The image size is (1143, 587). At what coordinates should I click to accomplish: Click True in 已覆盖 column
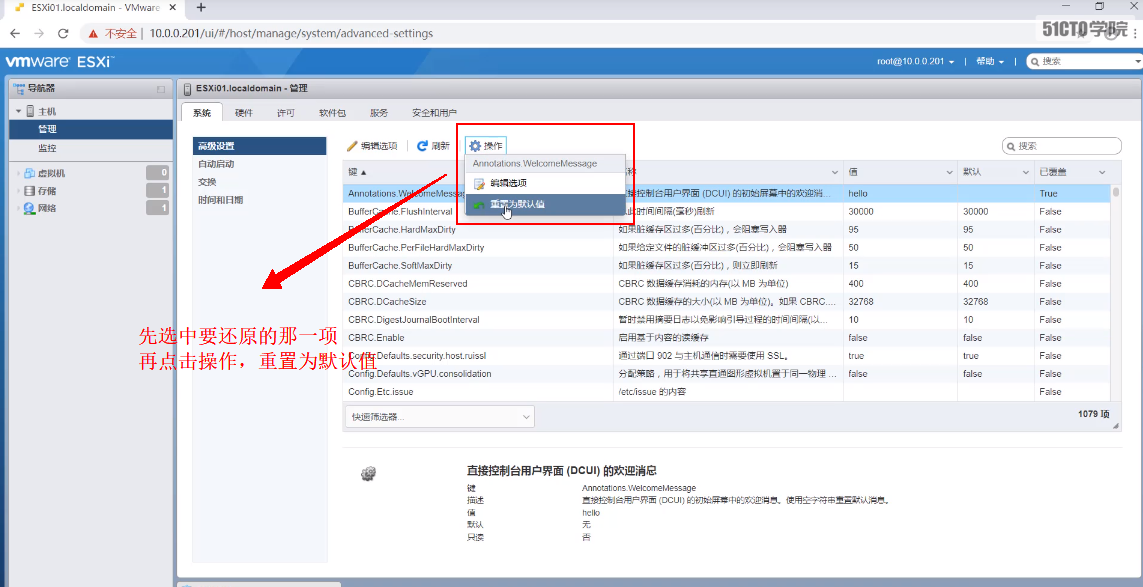click(x=1048, y=194)
